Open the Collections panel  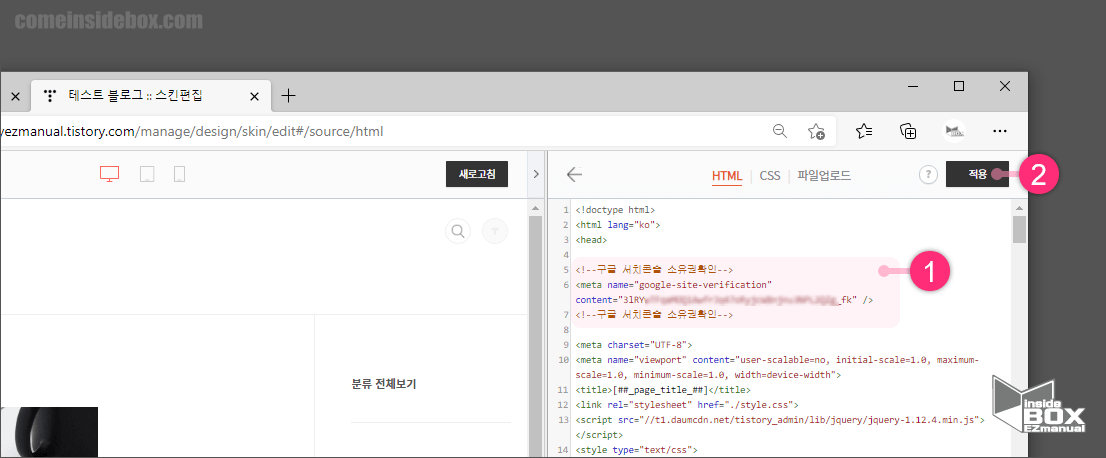click(x=908, y=131)
